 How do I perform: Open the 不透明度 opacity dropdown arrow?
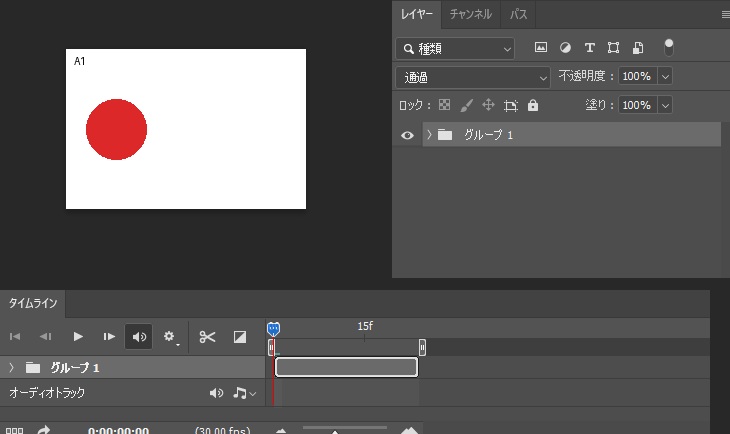click(x=665, y=76)
